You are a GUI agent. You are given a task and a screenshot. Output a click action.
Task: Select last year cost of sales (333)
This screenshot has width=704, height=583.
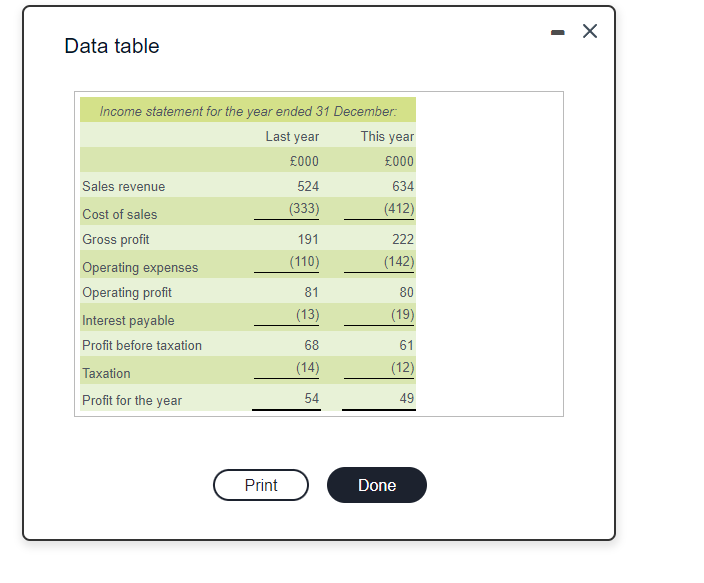[x=304, y=208]
